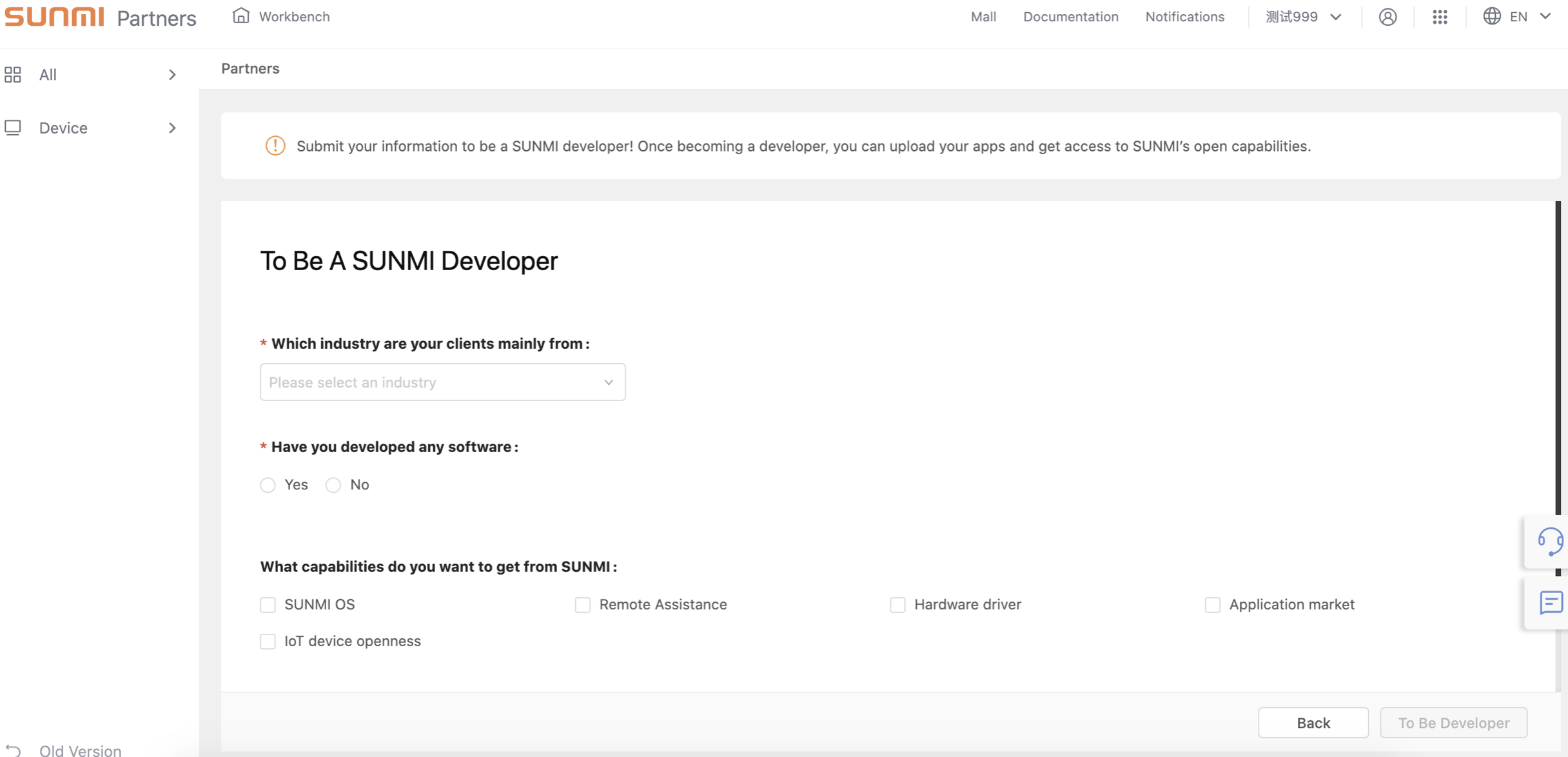1568x757 pixels.
Task: Enable the Hardware driver checkbox
Action: [x=897, y=605]
